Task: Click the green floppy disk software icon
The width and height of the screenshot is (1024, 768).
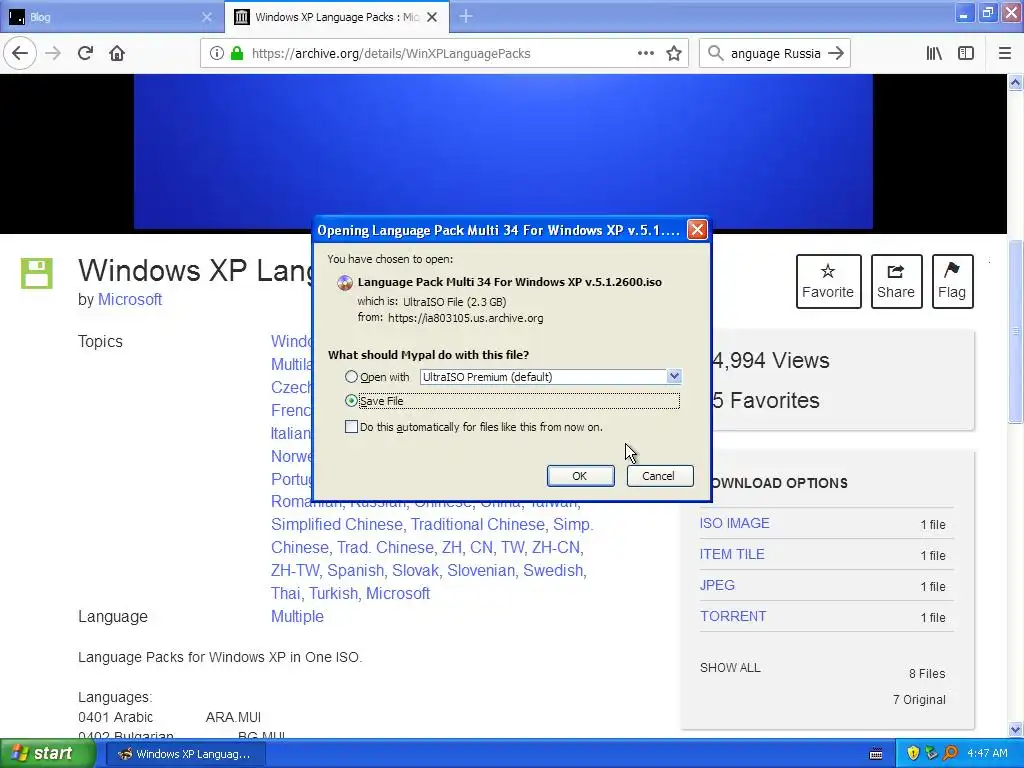Action: (37, 273)
